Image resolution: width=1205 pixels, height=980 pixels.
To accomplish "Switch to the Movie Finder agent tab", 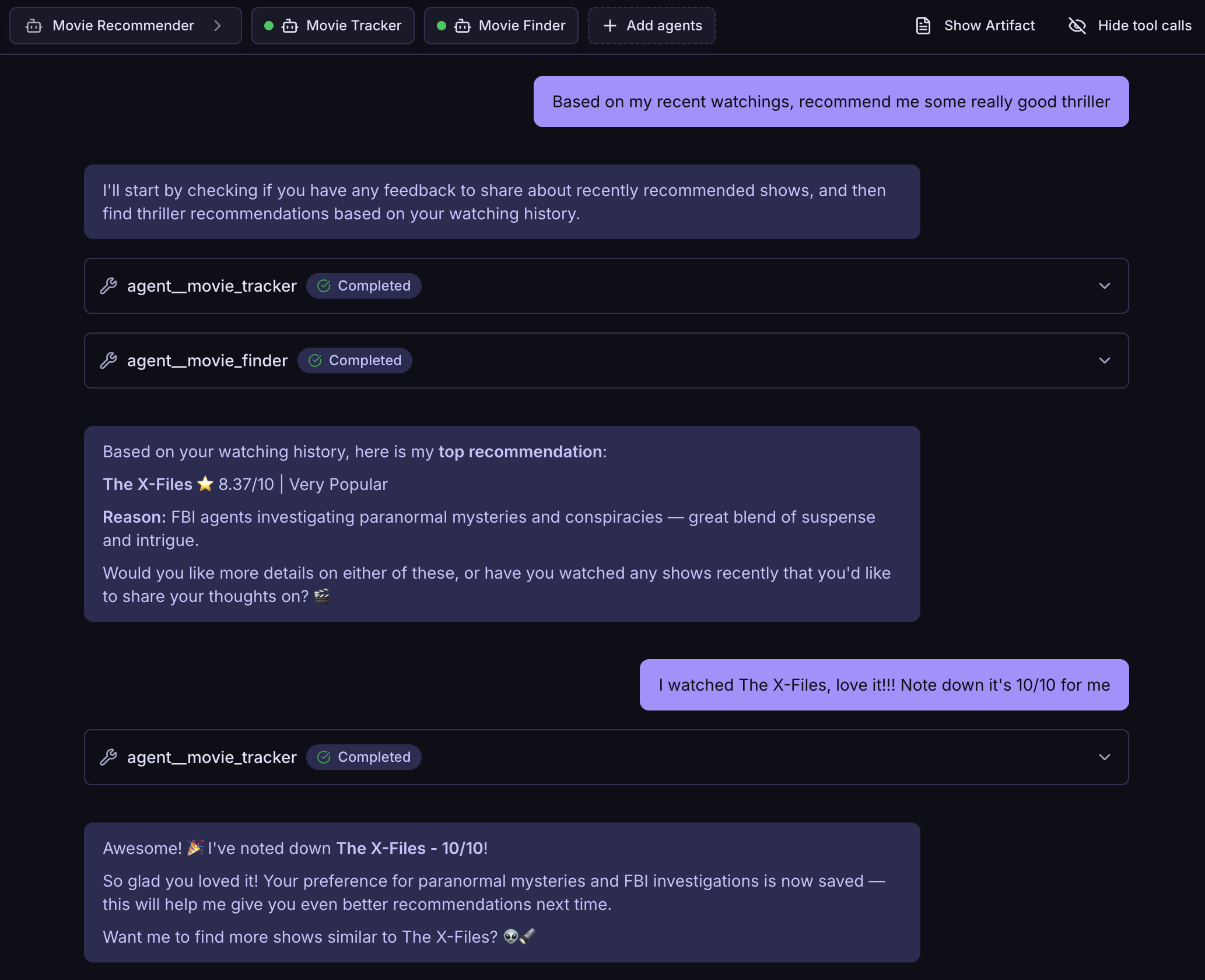I will coord(521,26).
